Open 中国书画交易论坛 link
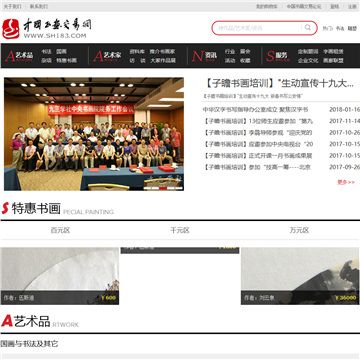This screenshot has width=360, height=360. 304,6
